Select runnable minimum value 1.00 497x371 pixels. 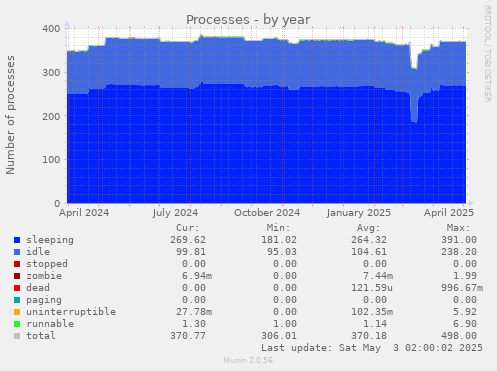point(285,324)
